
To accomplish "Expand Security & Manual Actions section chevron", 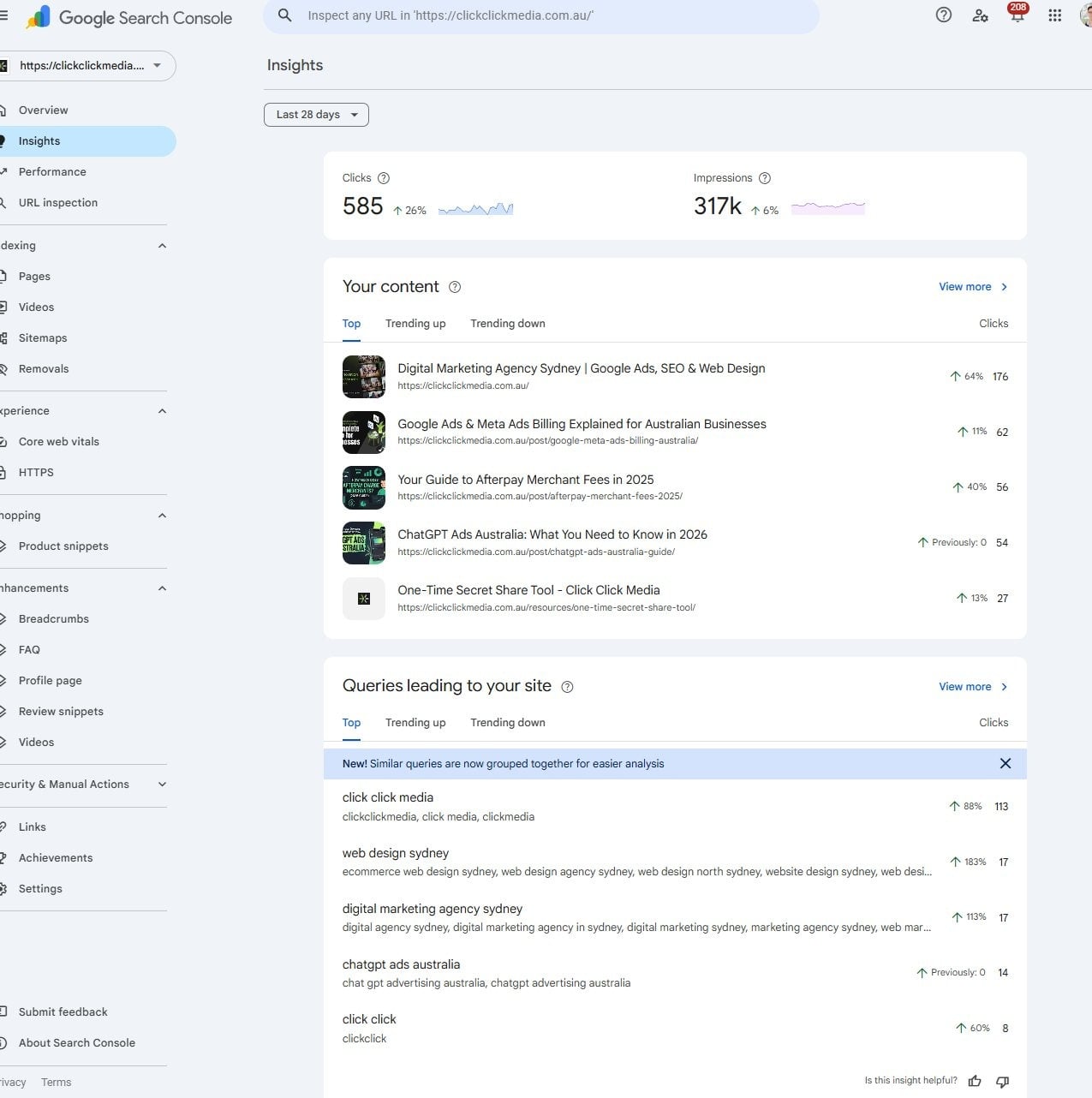I will tap(162, 785).
